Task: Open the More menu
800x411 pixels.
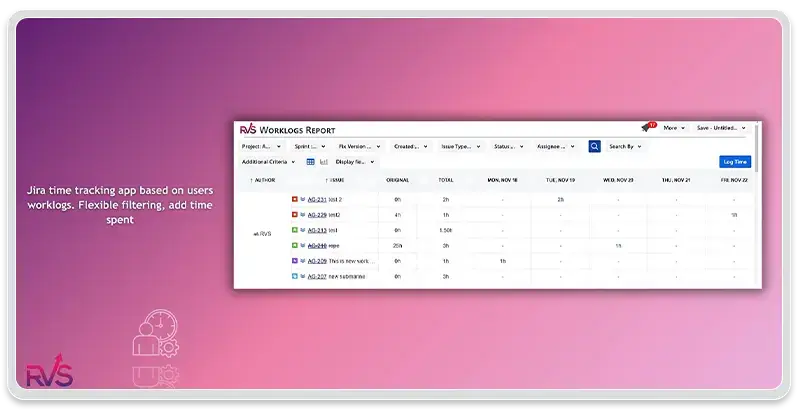Action: pos(674,128)
